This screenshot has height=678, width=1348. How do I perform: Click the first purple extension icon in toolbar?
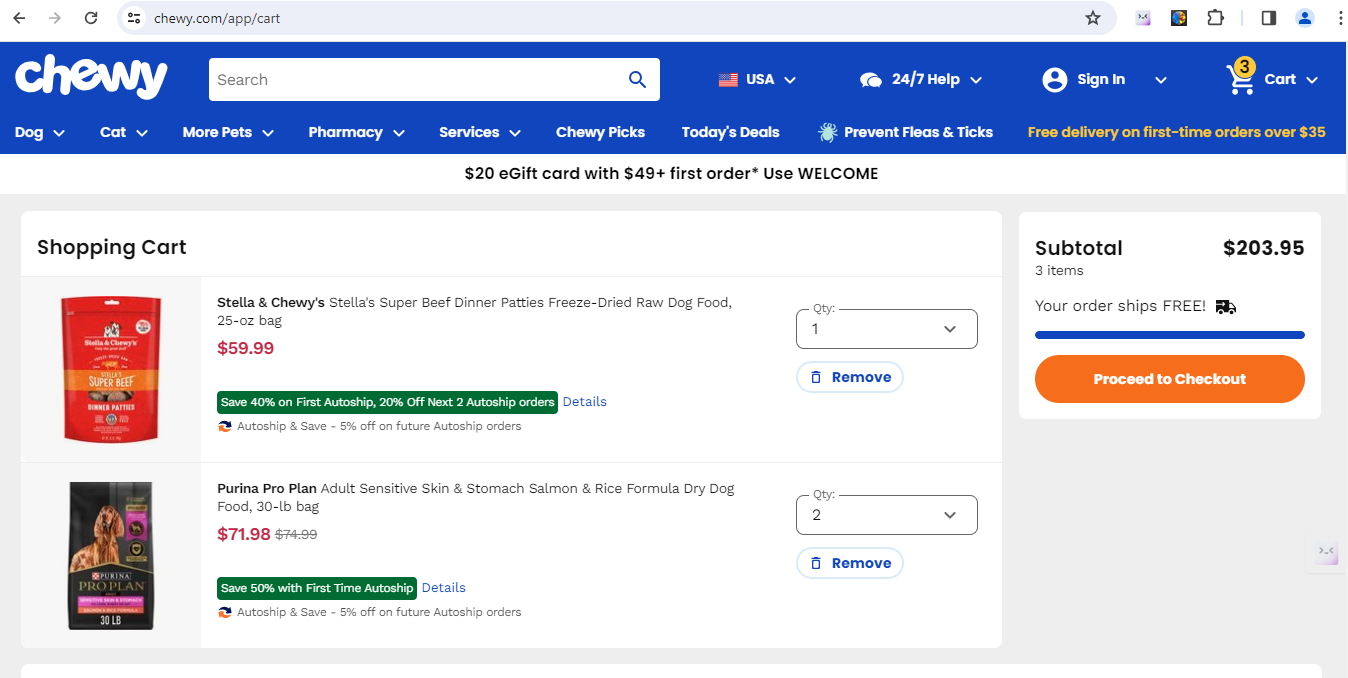tap(1143, 18)
